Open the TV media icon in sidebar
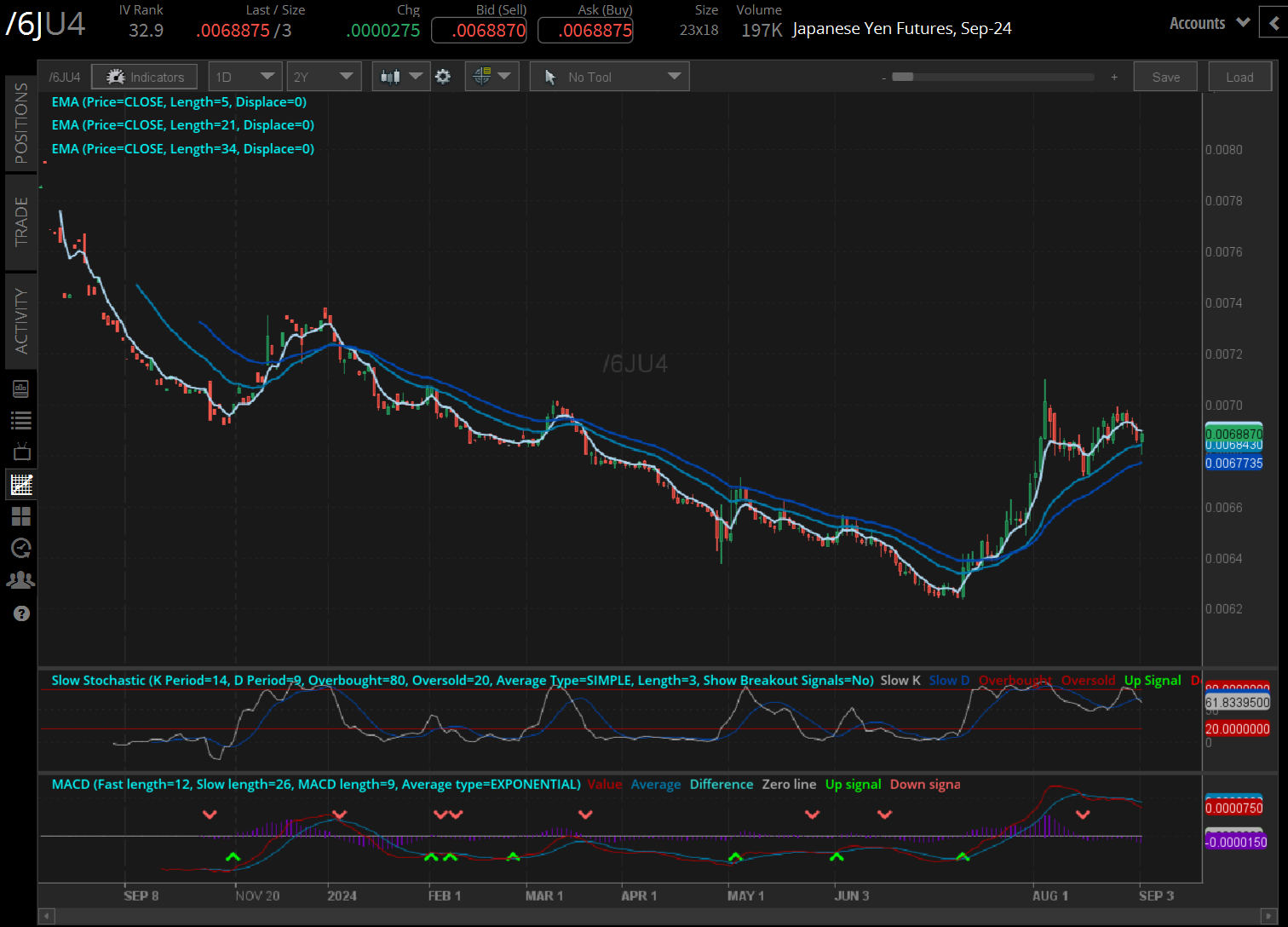Viewport: 1288px width, 927px height. (21, 452)
